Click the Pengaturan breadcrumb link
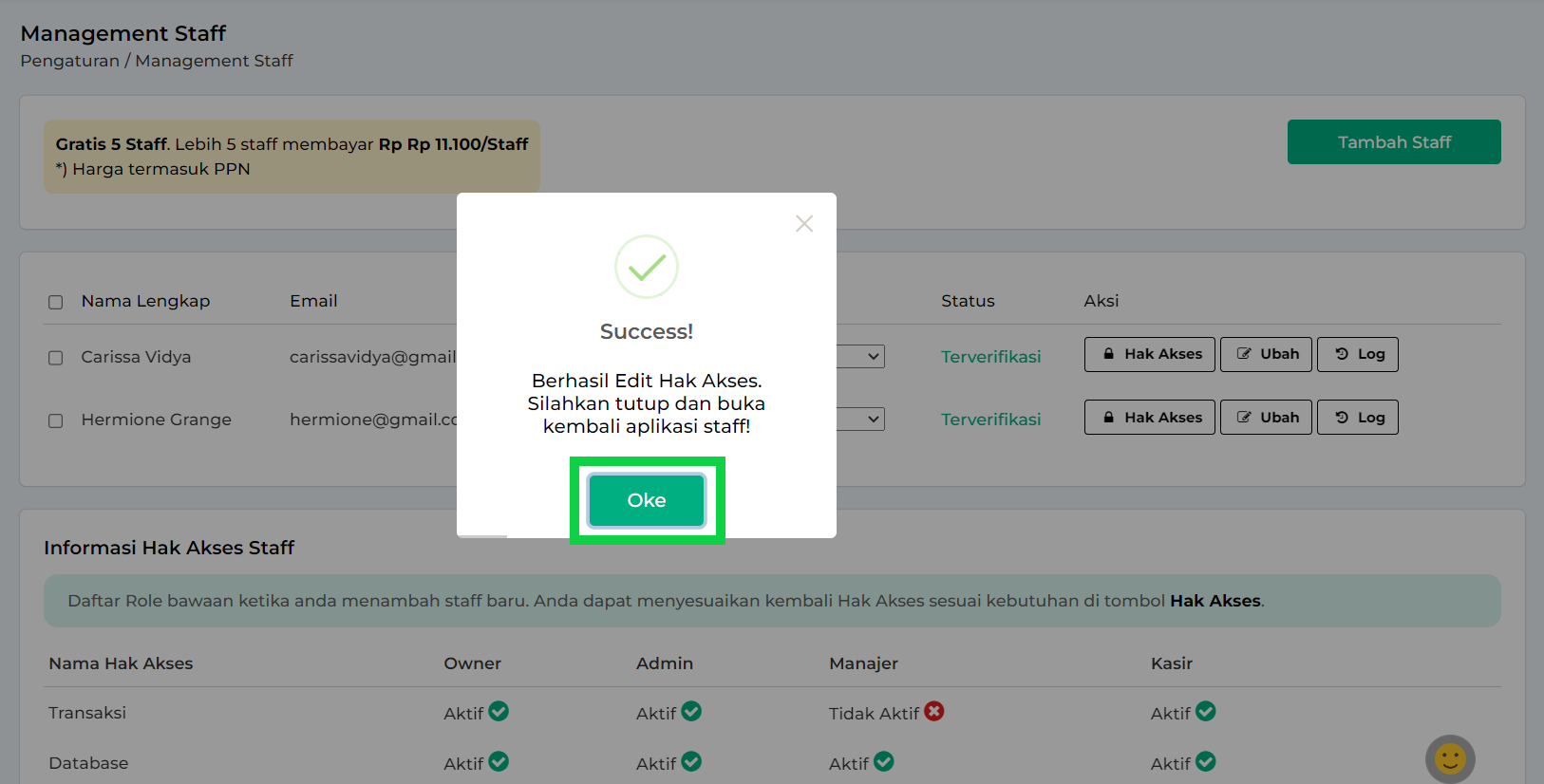Viewport: 1544px width, 784px height. [70, 61]
